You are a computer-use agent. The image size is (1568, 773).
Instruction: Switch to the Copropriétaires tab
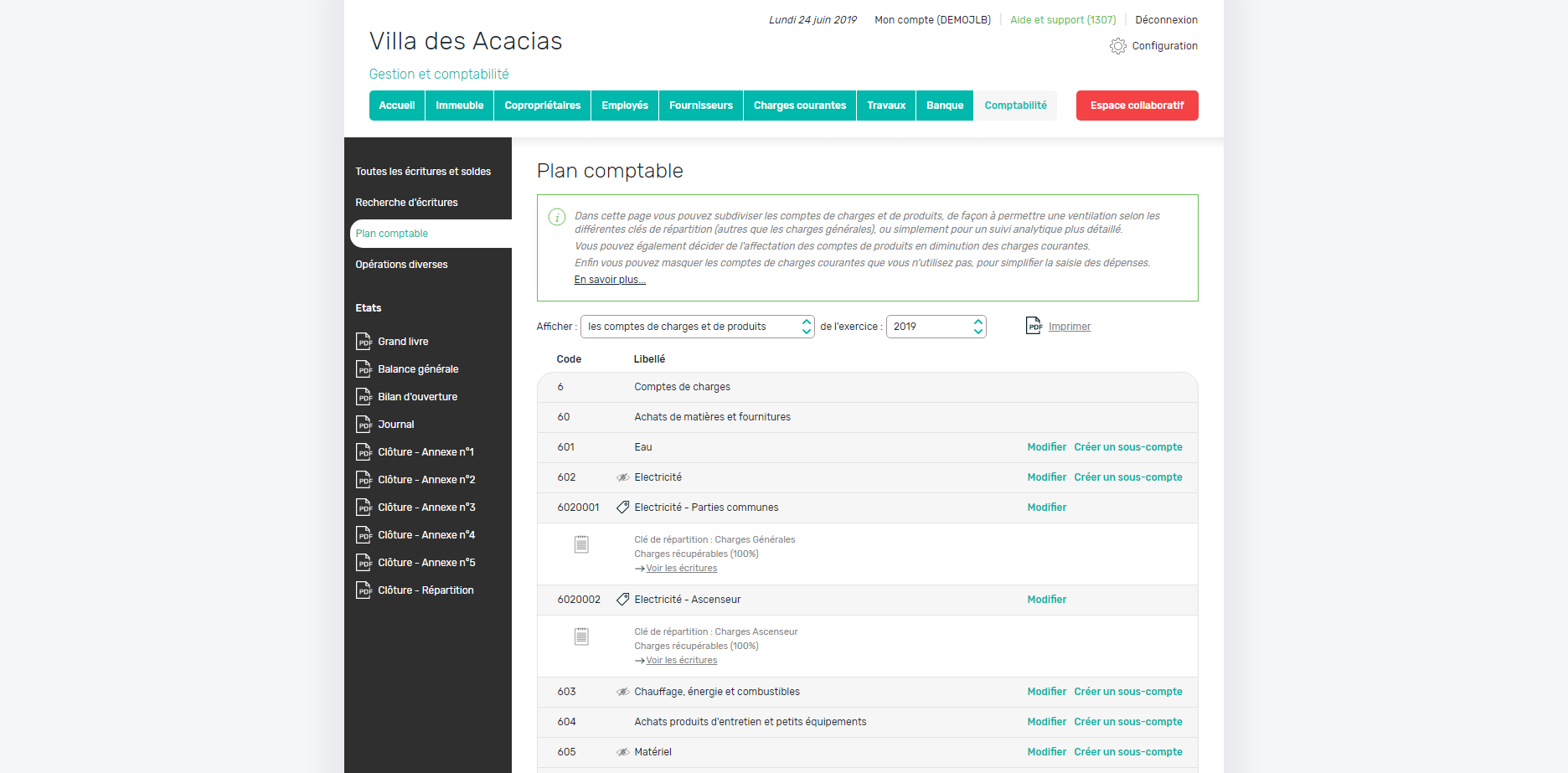tap(542, 106)
